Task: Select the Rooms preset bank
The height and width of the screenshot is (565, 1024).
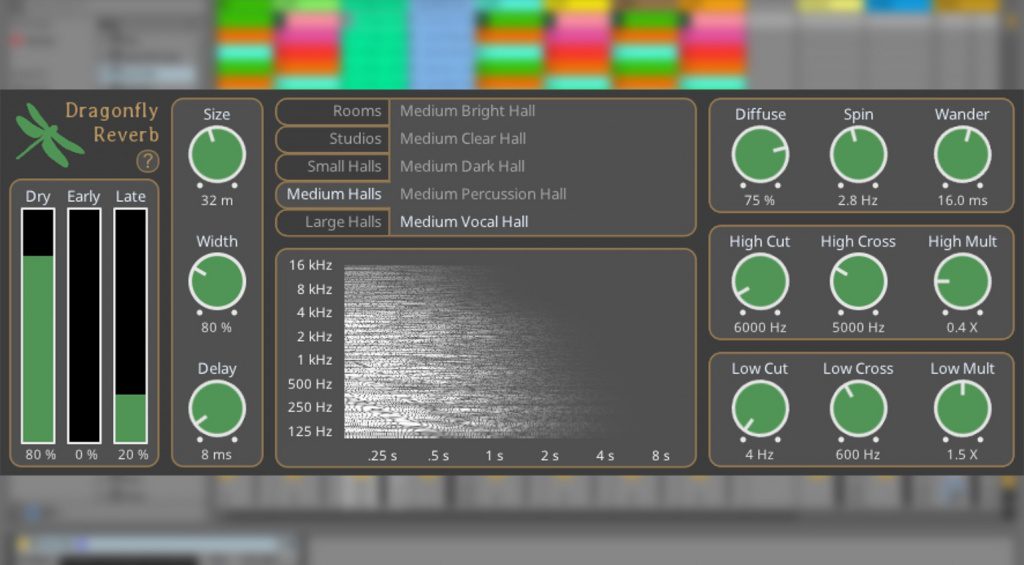Action: coord(333,111)
